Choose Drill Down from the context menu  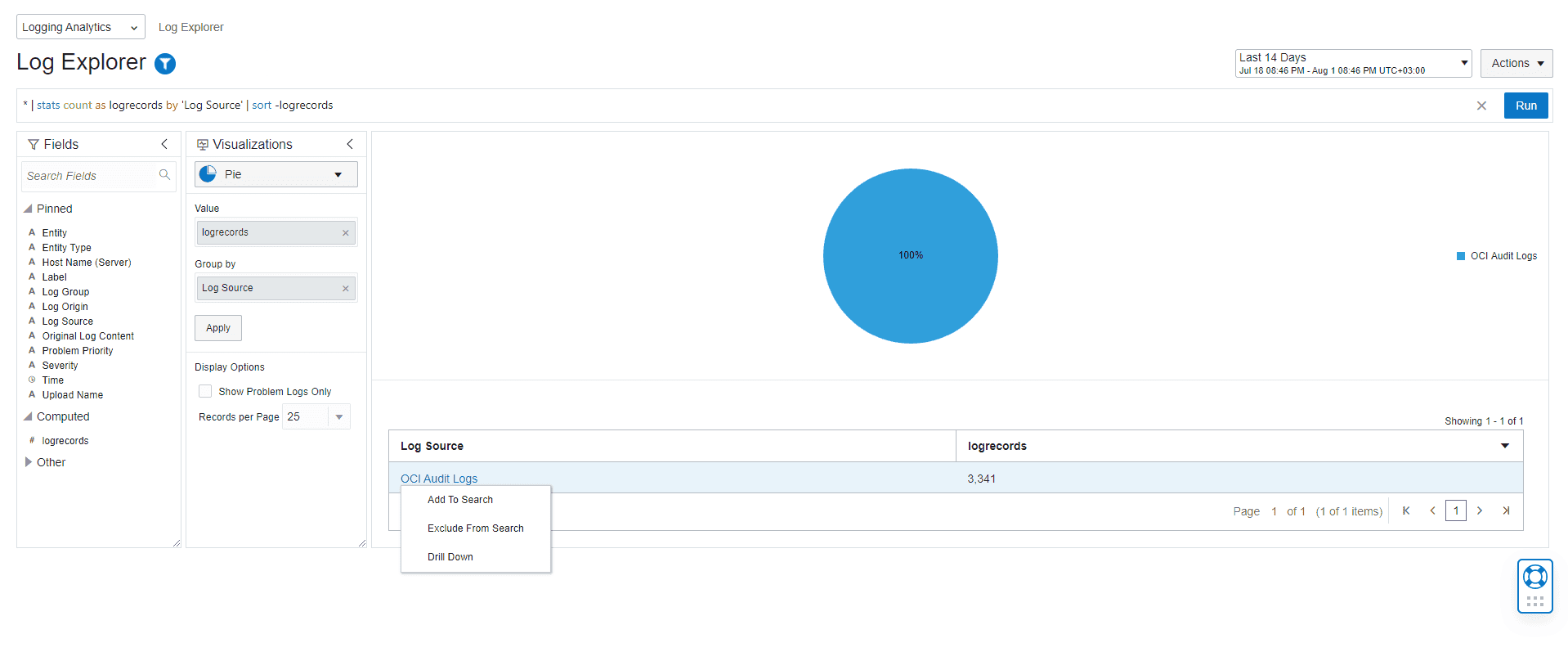450,557
